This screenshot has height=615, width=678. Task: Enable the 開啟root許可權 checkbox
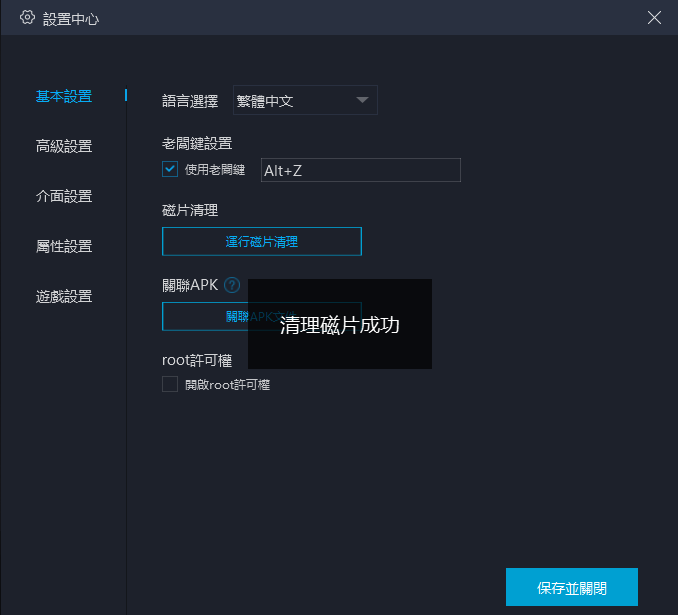[170, 384]
